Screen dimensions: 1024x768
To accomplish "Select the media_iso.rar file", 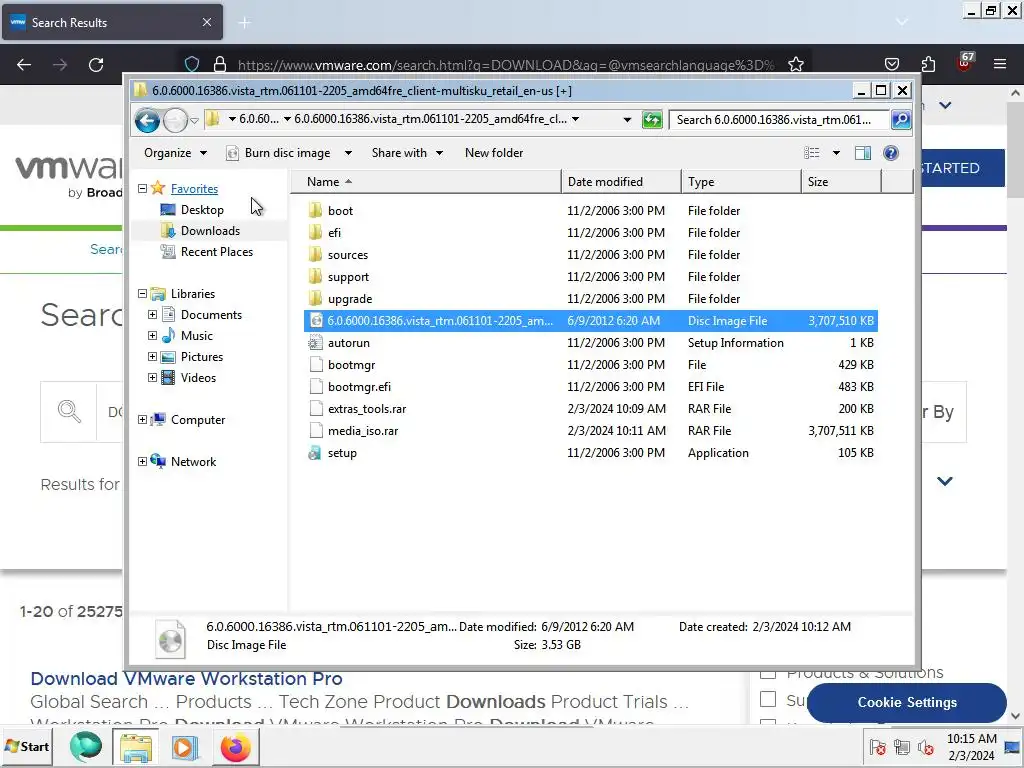I will tap(591, 430).
